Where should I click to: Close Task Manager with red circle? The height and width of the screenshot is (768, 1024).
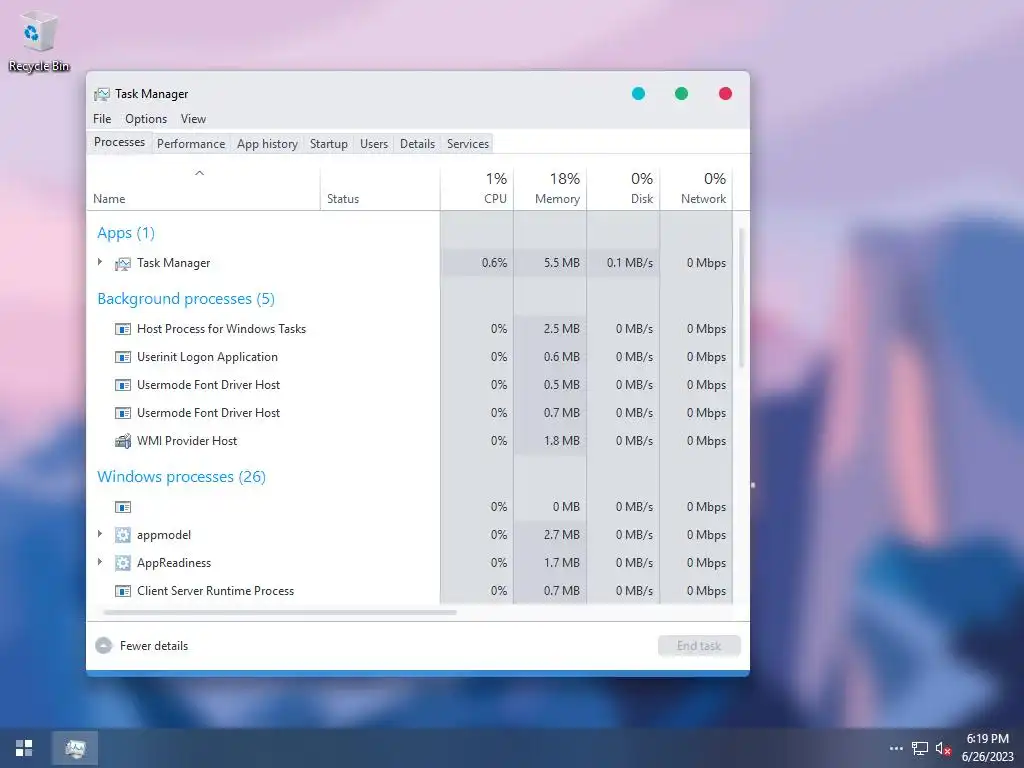[x=725, y=94]
